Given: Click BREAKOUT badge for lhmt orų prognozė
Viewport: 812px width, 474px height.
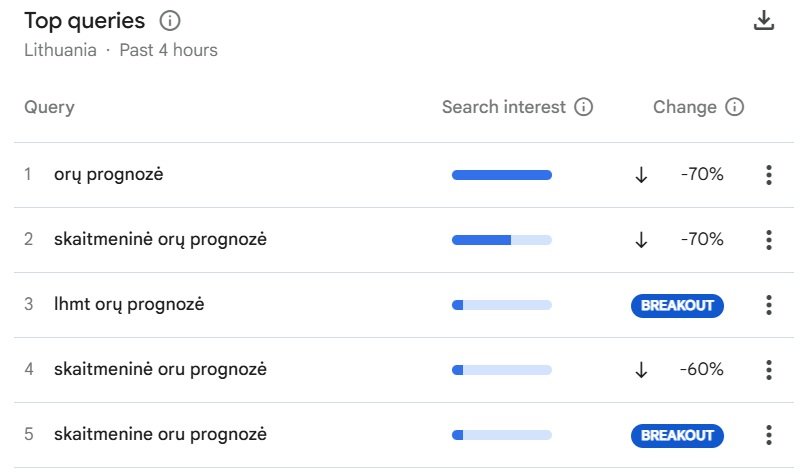Looking at the screenshot, I should (x=677, y=306).
